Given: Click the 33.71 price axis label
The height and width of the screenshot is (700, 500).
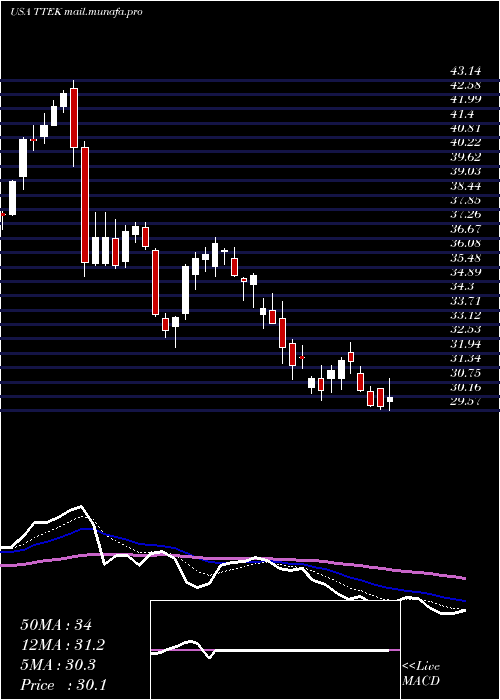Looking at the screenshot, I should [x=464, y=301].
